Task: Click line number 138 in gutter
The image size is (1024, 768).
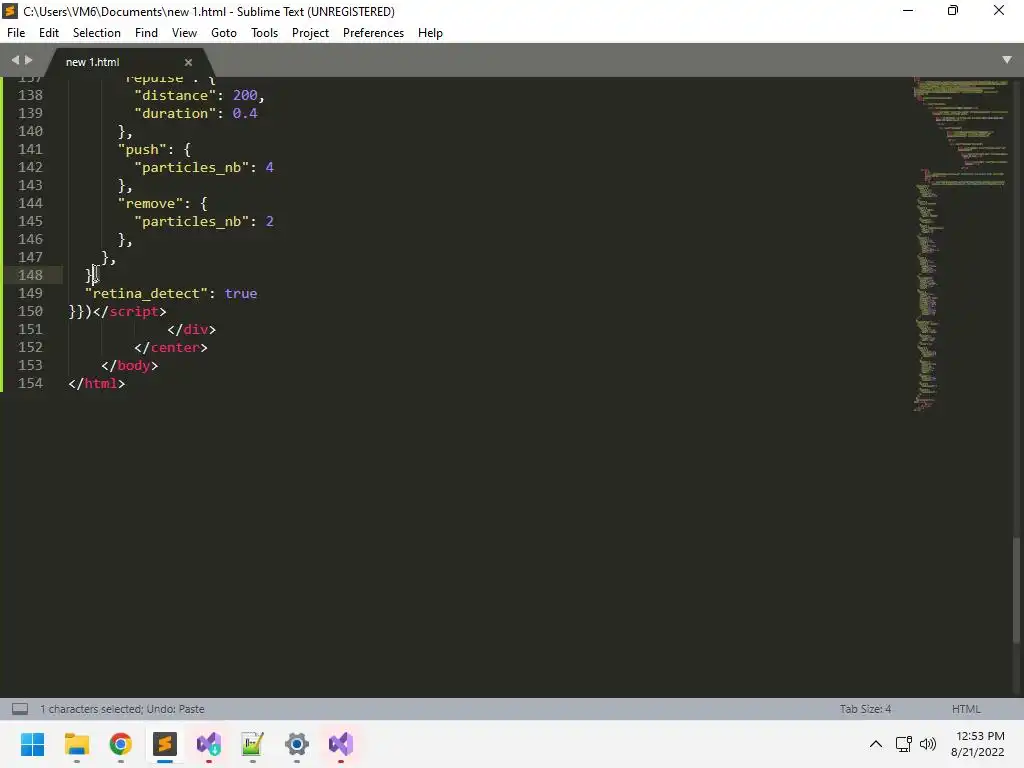Action: point(30,95)
